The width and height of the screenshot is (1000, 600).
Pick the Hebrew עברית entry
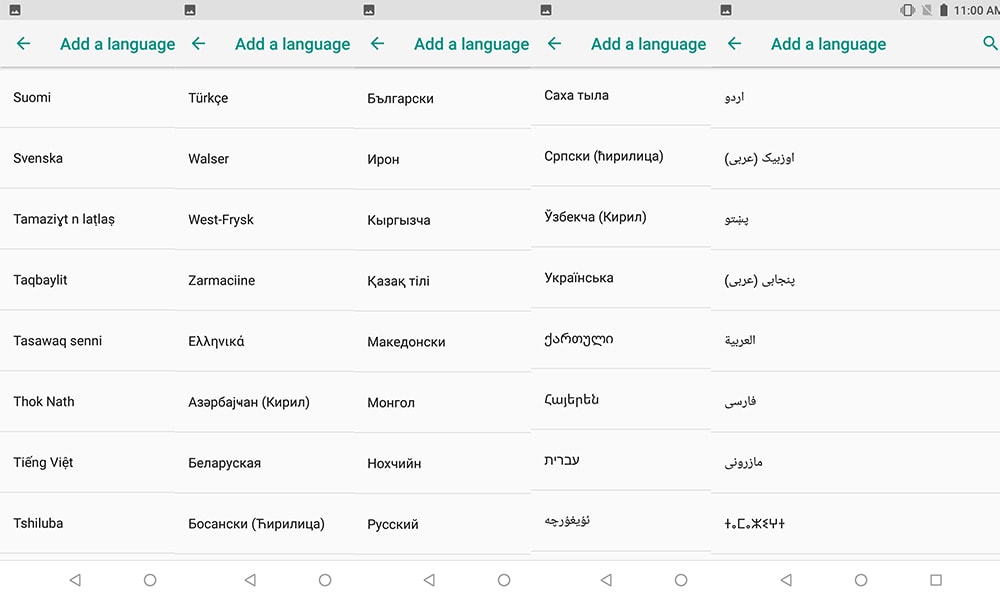(x=621, y=460)
